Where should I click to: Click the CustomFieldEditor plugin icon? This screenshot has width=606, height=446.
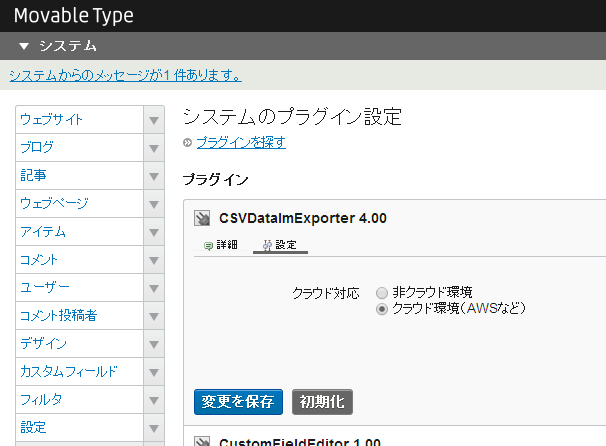click(202, 441)
